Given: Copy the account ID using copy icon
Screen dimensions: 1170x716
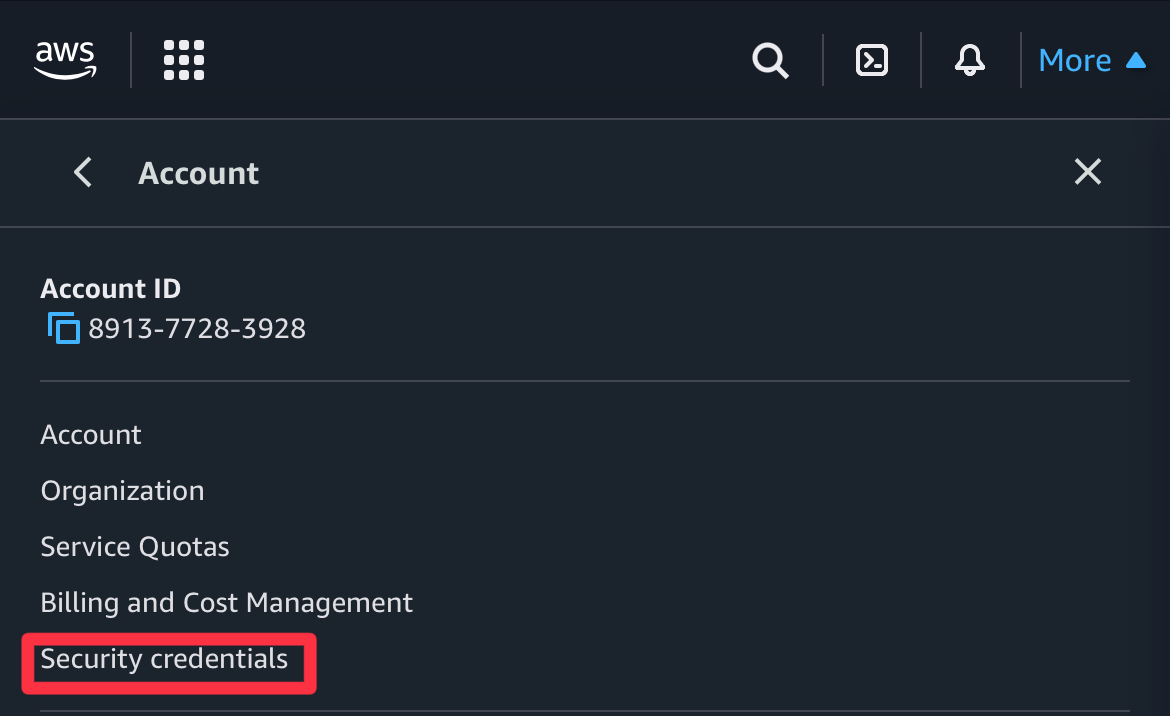Looking at the screenshot, I should coord(63,328).
